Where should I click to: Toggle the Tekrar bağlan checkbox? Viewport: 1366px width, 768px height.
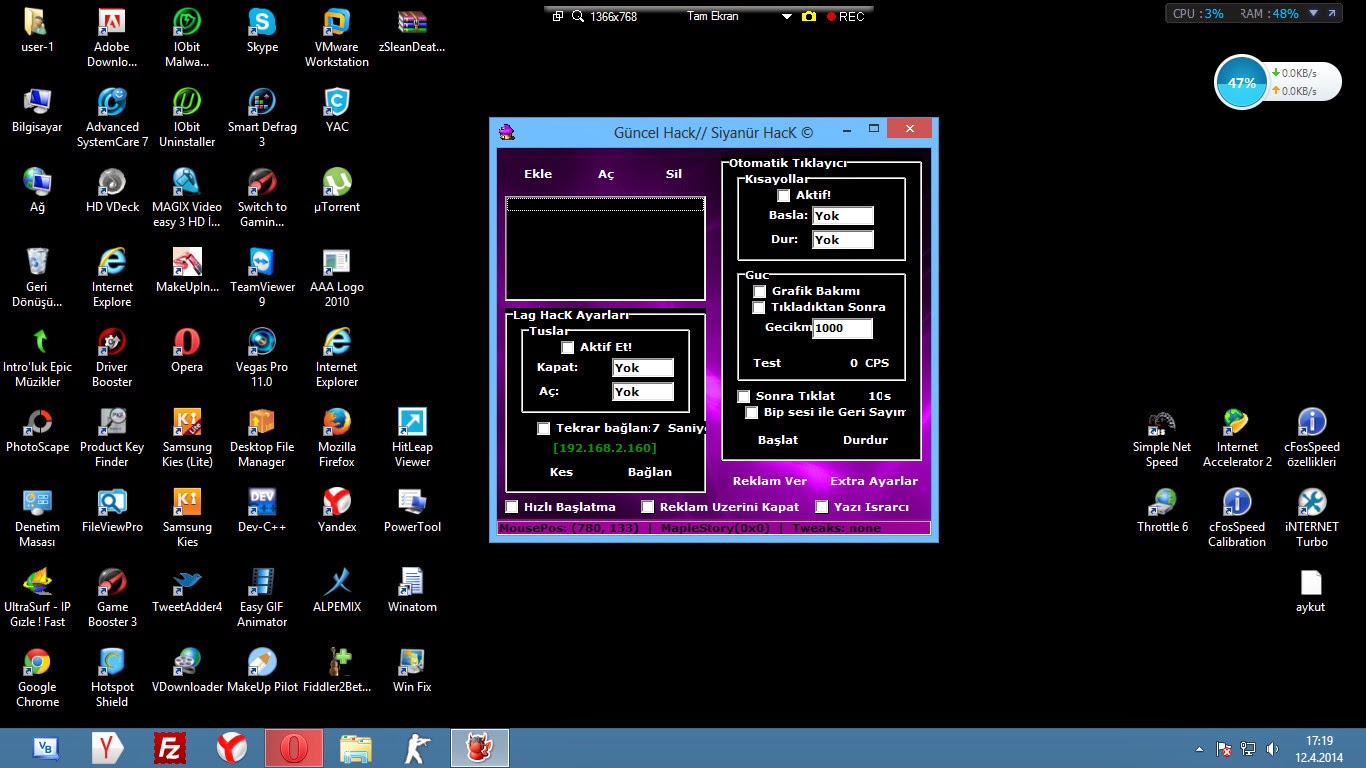[544, 429]
